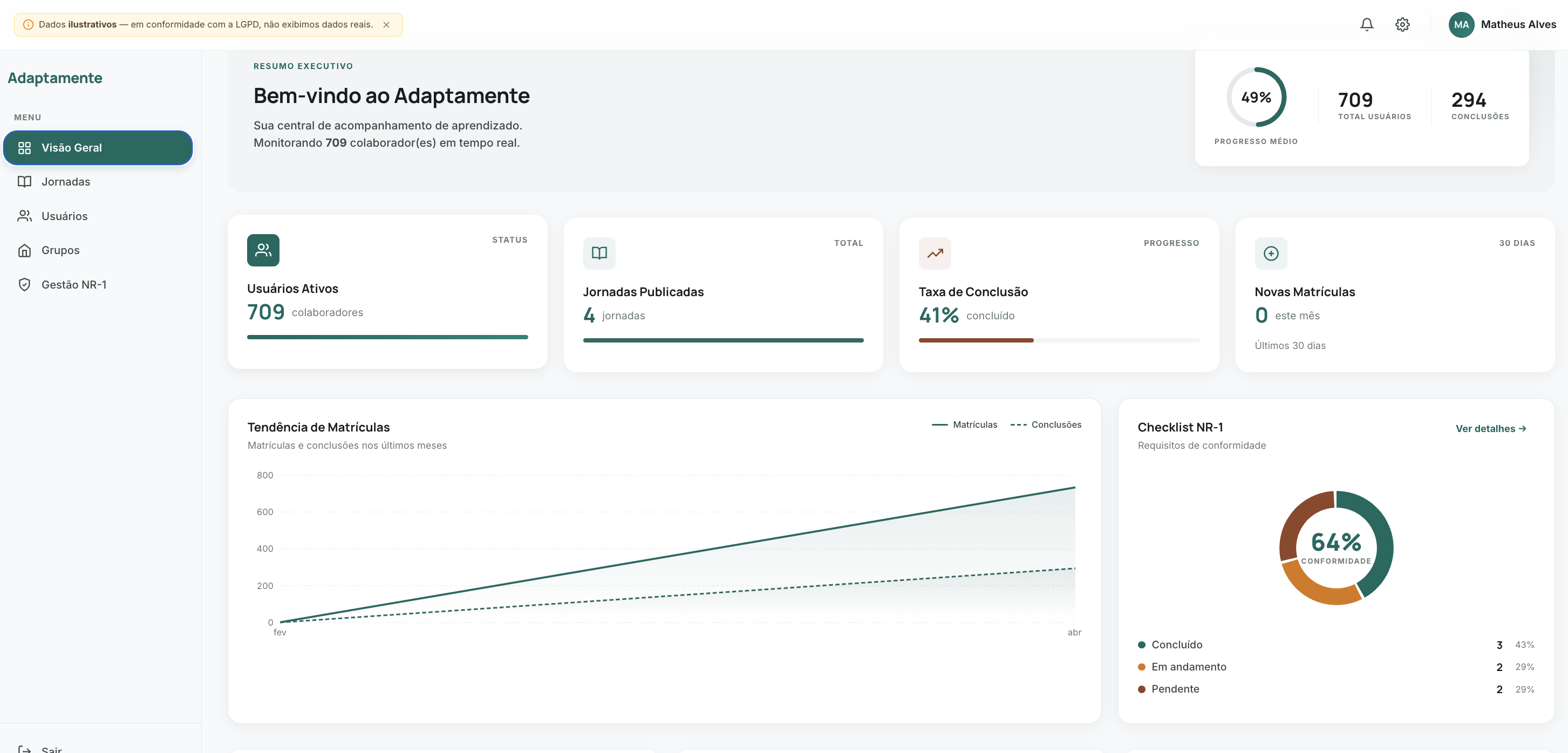Click the MA user avatar
Screen dimensions: 1568x753
pos(1461,24)
